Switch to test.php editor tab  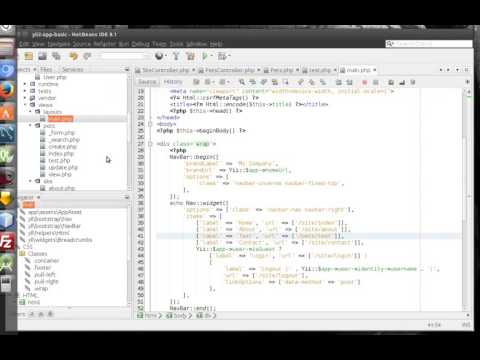point(319,70)
